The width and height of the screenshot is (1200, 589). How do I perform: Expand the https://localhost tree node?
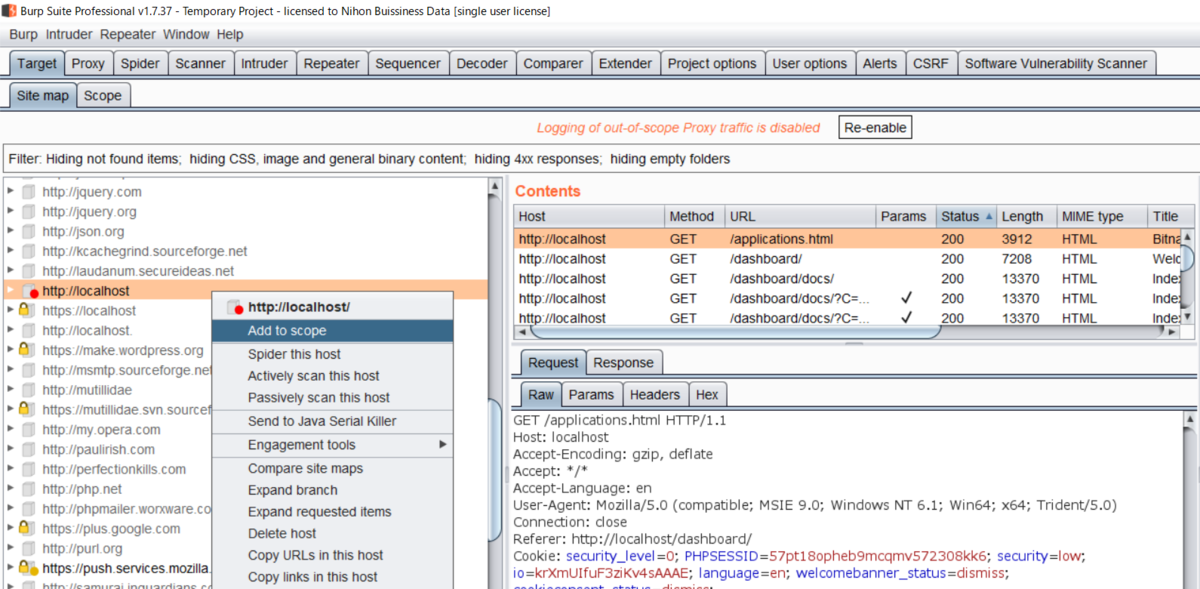(x=10, y=310)
